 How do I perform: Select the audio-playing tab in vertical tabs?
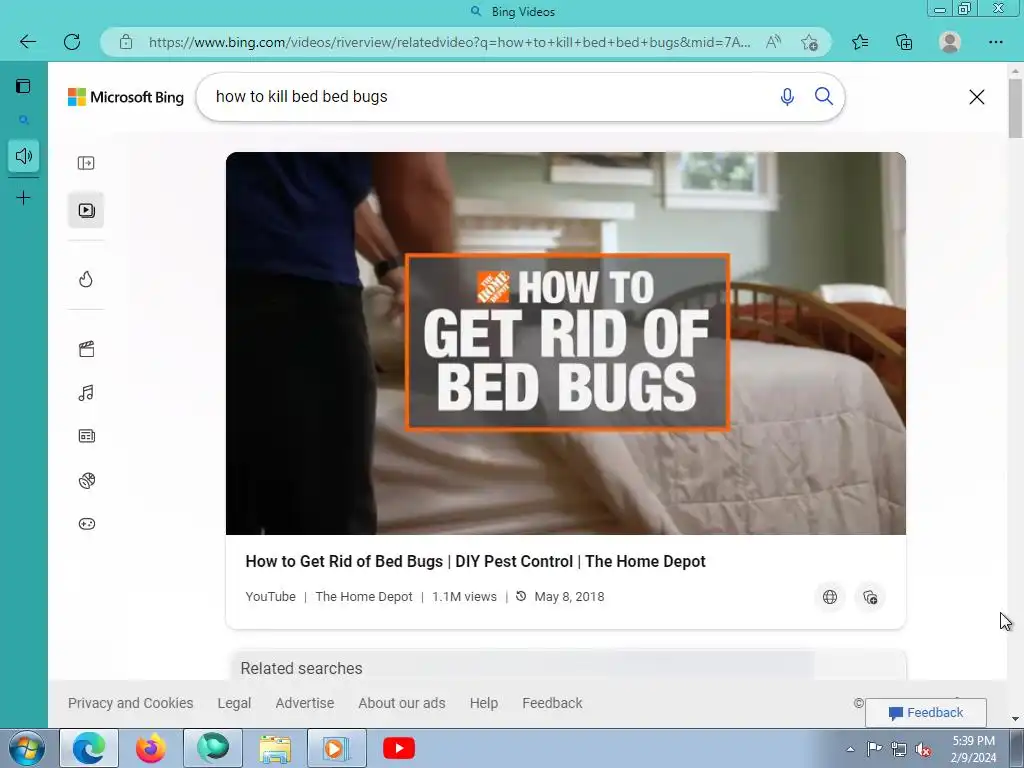pos(24,156)
